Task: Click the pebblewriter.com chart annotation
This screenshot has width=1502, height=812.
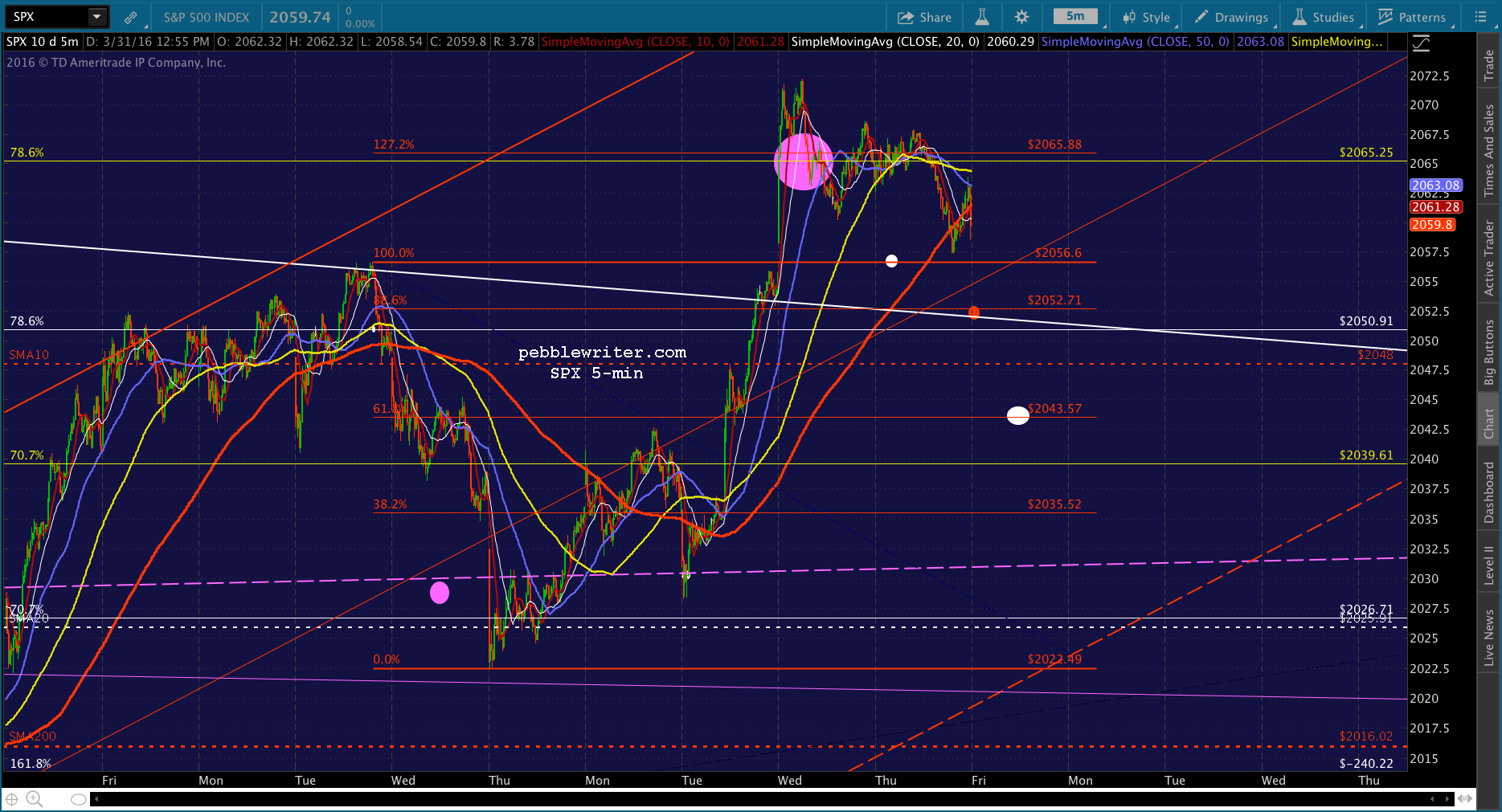Action: pos(603,353)
